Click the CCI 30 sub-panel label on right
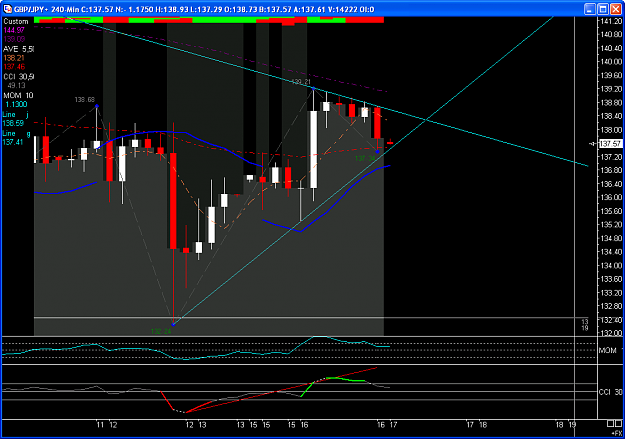The height and width of the screenshot is (439, 625). [x=611, y=392]
